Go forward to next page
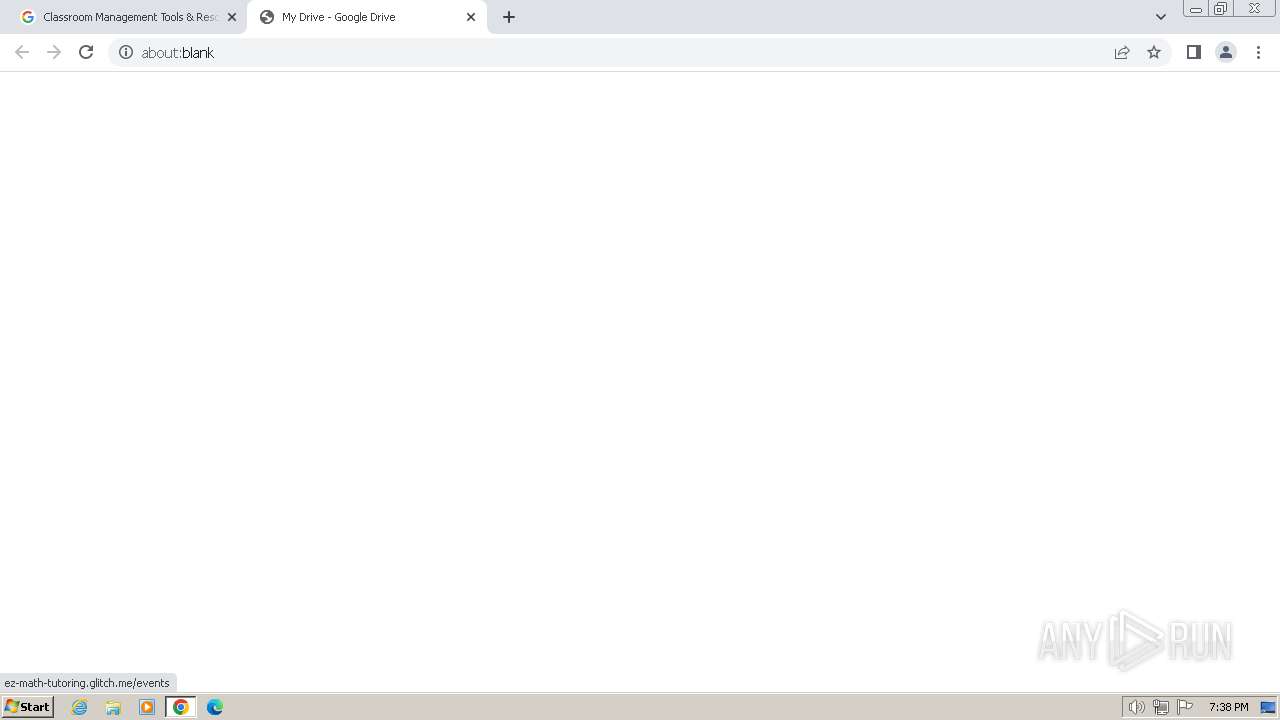This screenshot has height=720, width=1280. click(54, 52)
